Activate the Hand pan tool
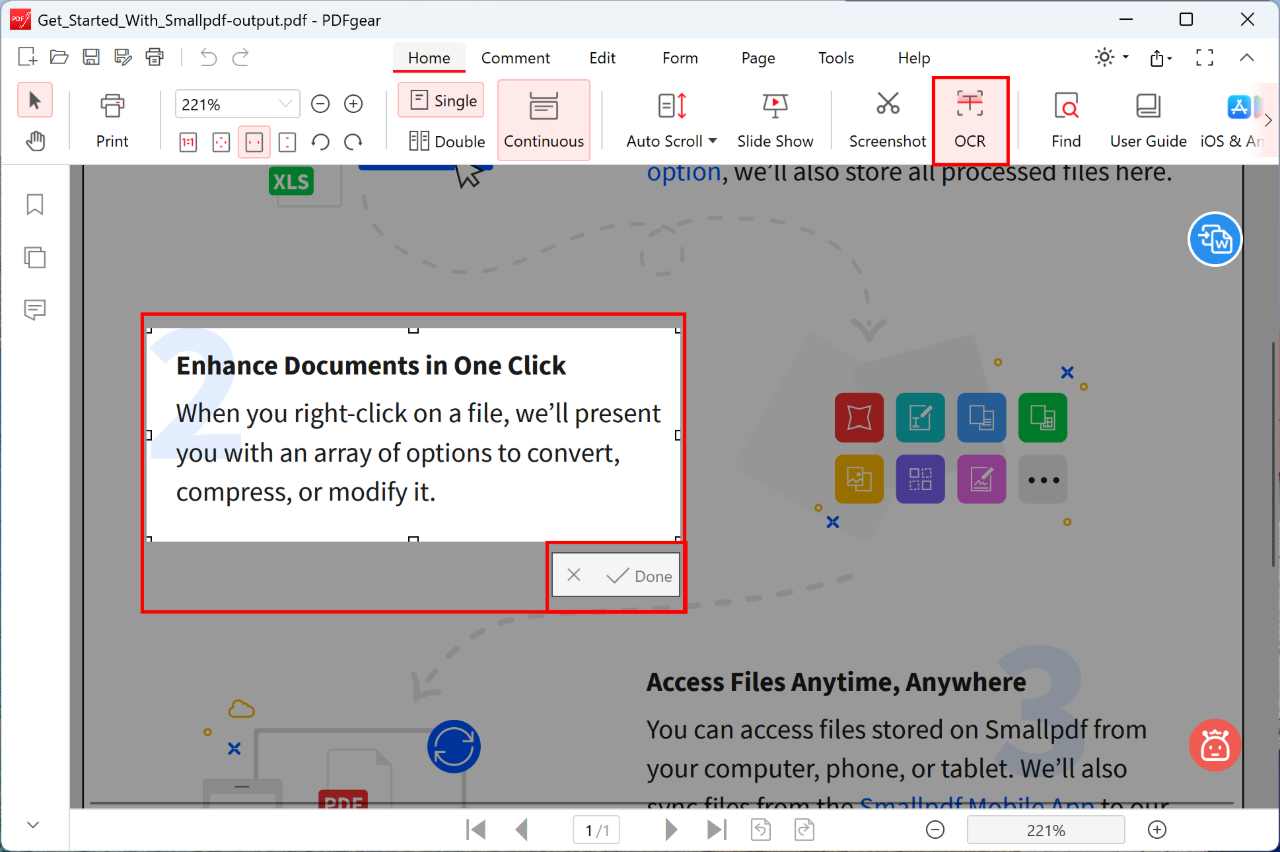This screenshot has height=852, width=1280. [35, 141]
